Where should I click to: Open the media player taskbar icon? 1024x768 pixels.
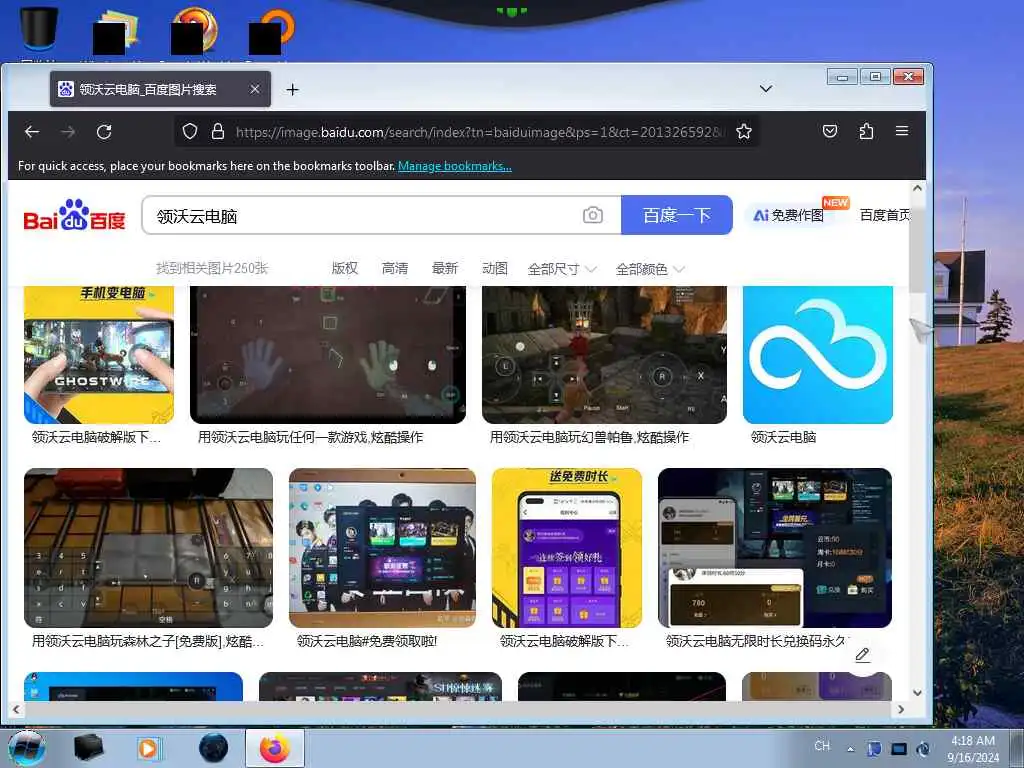coord(149,748)
